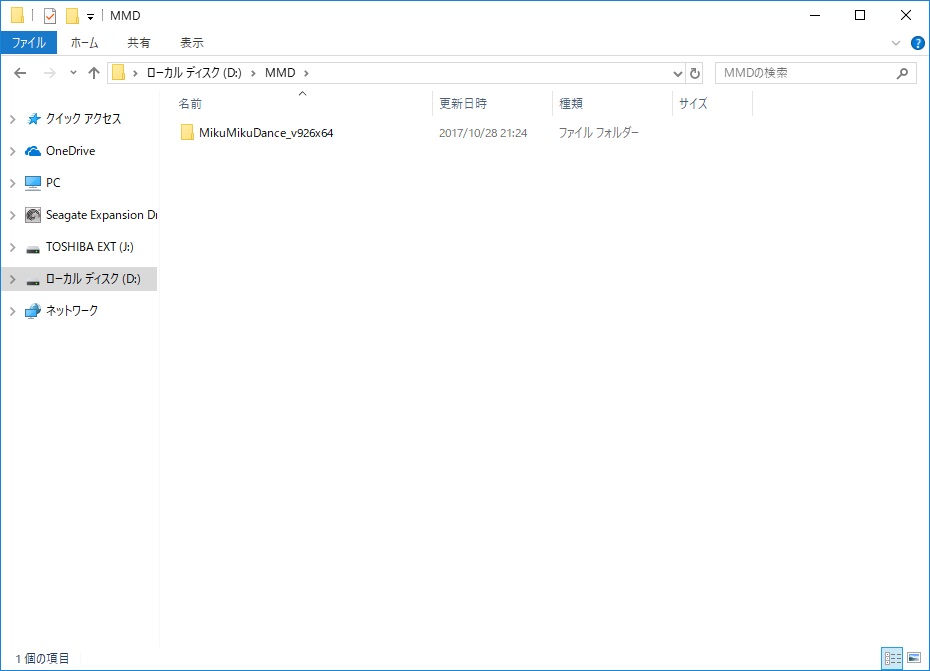930x671 pixels.
Task: Sort by the 種類 column header
Action: pos(571,104)
